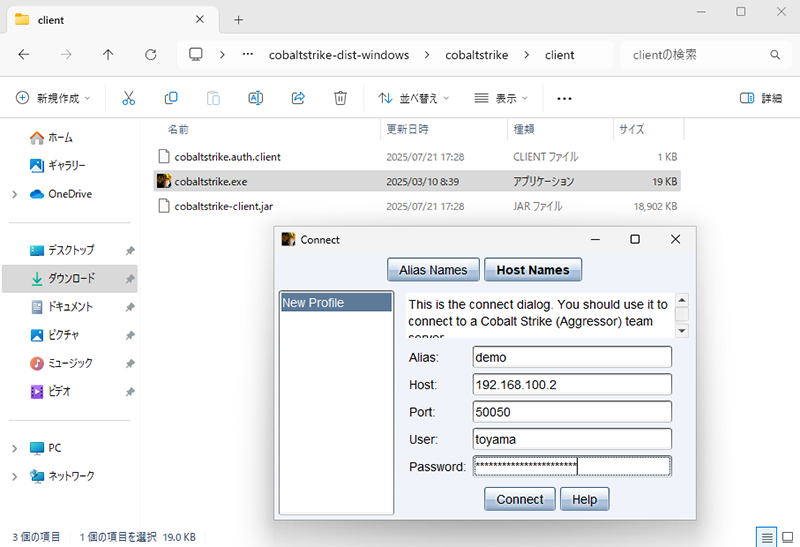Click the Copy icon in Explorer toolbar

(171, 98)
